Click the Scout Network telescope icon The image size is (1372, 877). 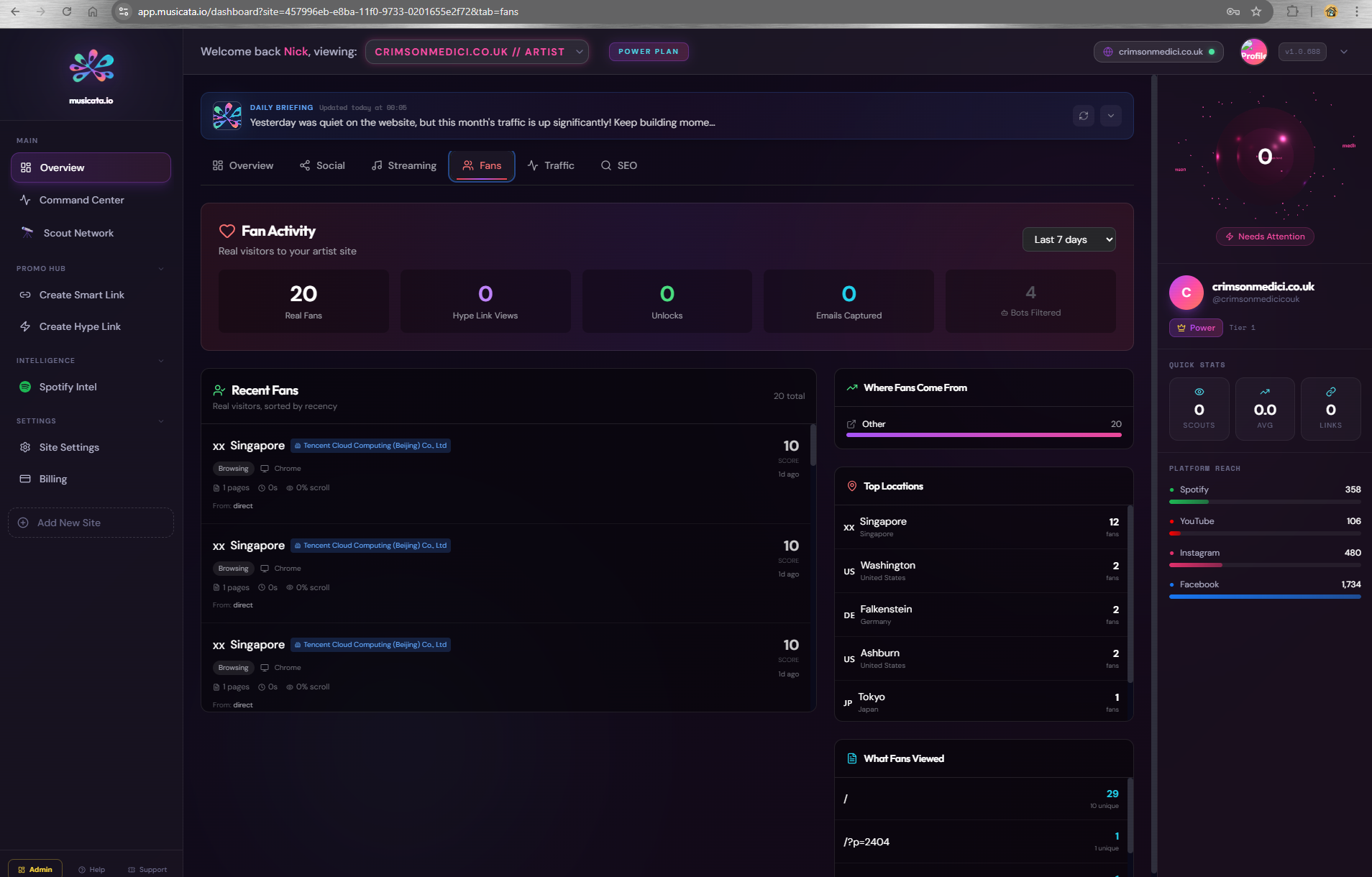point(27,233)
